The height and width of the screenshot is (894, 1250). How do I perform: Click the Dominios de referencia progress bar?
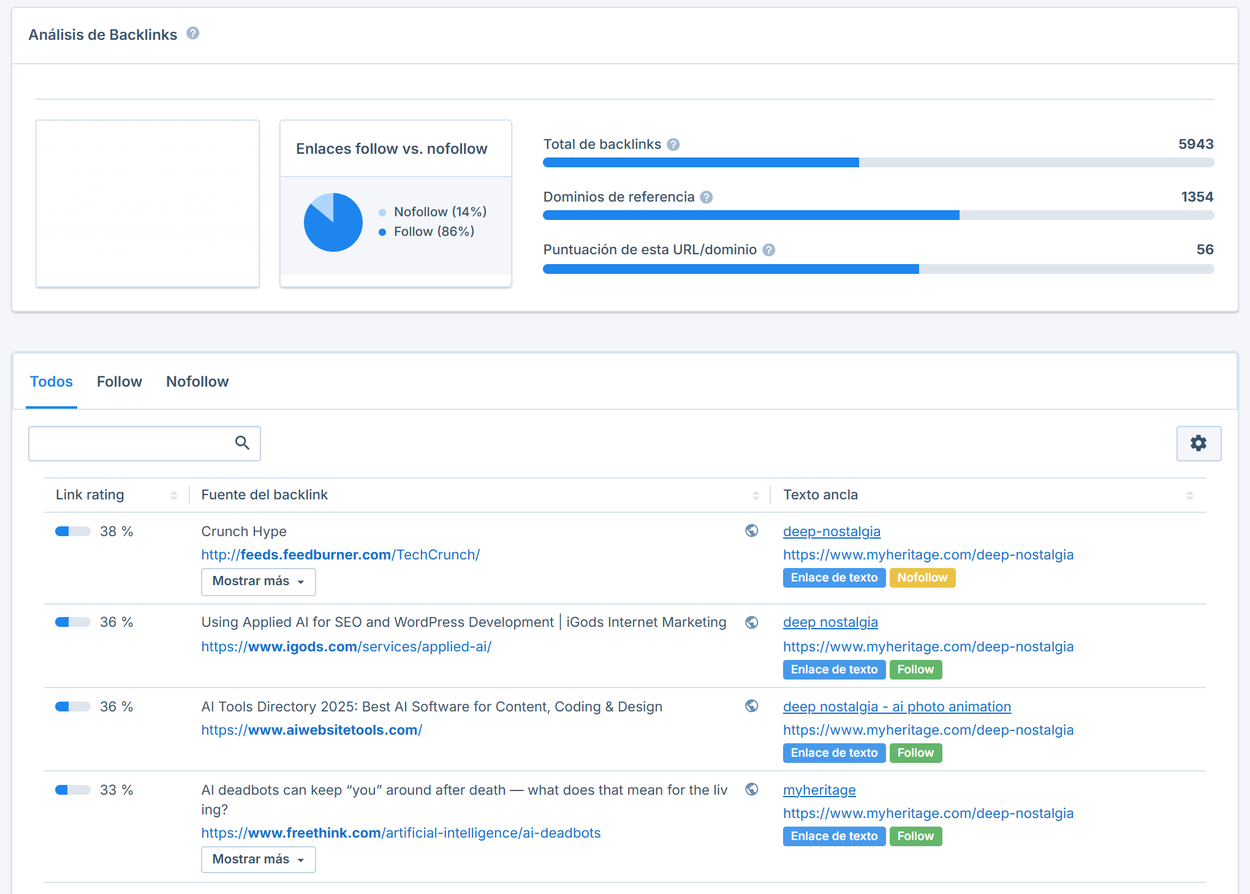click(x=878, y=215)
